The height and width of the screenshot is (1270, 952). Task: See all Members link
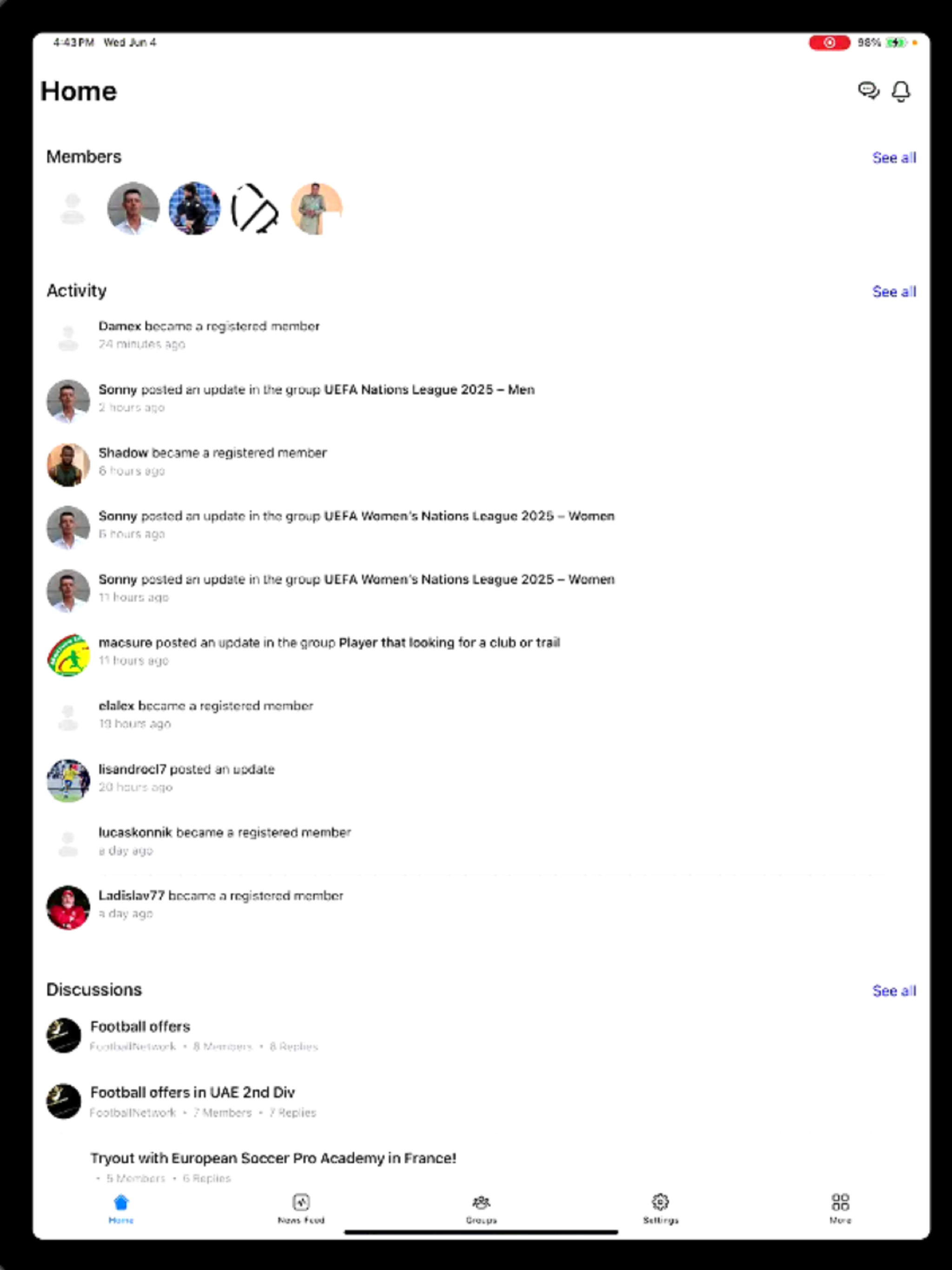pyautogui.click(x=894, y=158)
